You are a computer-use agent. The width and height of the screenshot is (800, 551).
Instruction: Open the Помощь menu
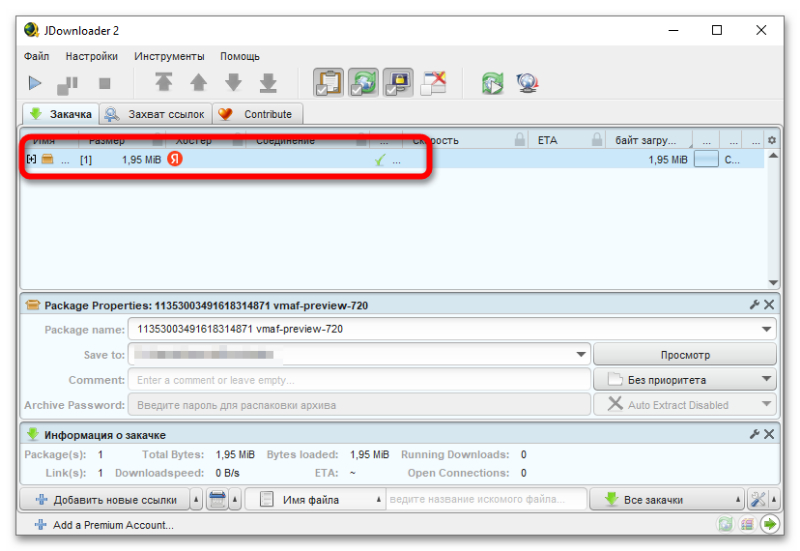coord(240,56)
